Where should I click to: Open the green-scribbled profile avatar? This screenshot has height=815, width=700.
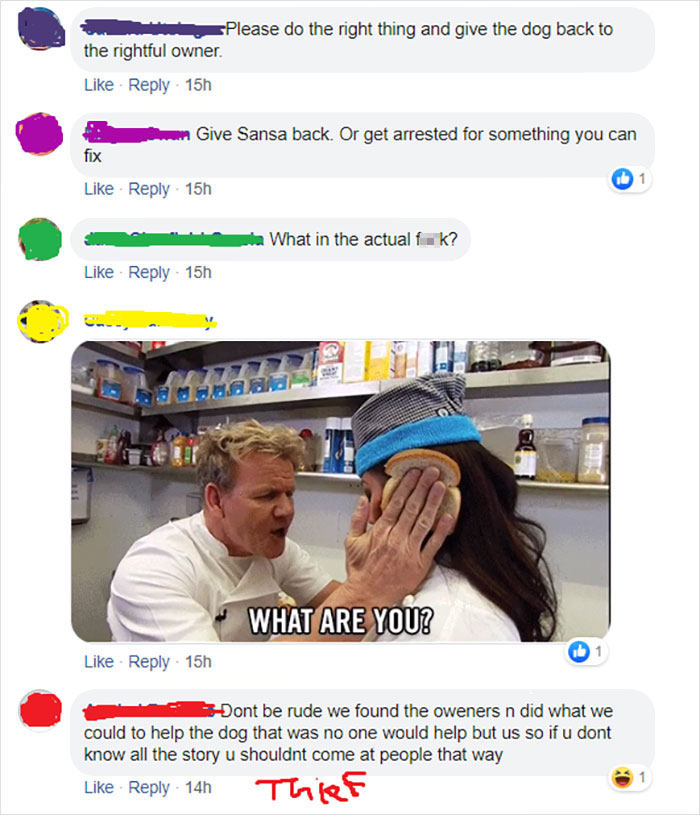40,239
